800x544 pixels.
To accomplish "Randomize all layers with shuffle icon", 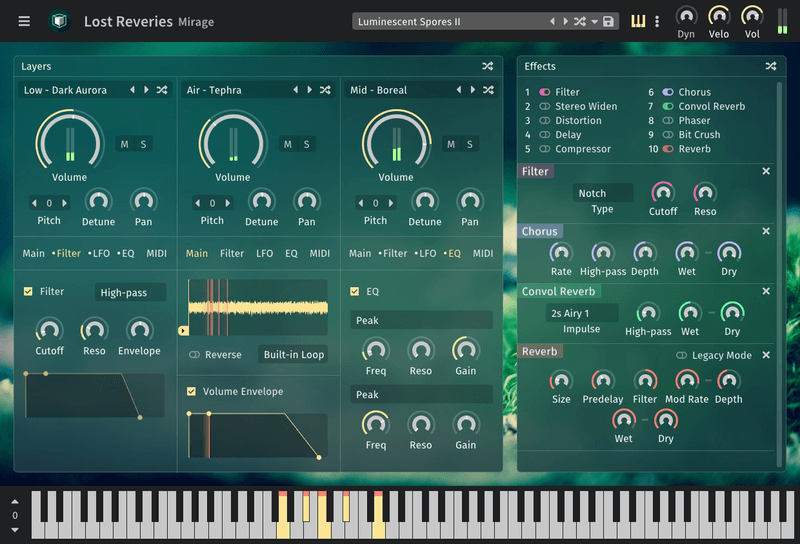I will click(x=487, y=66).
